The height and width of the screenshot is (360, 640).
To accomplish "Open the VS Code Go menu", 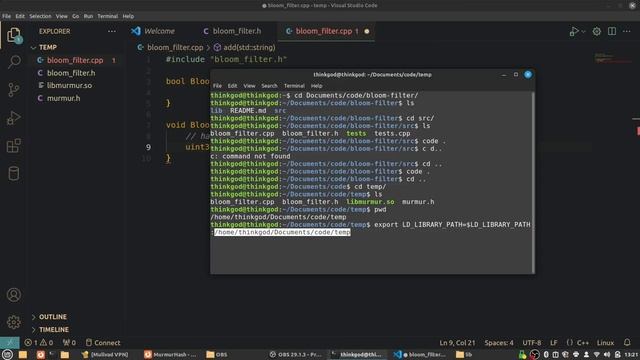I will (x=76, y=16).
